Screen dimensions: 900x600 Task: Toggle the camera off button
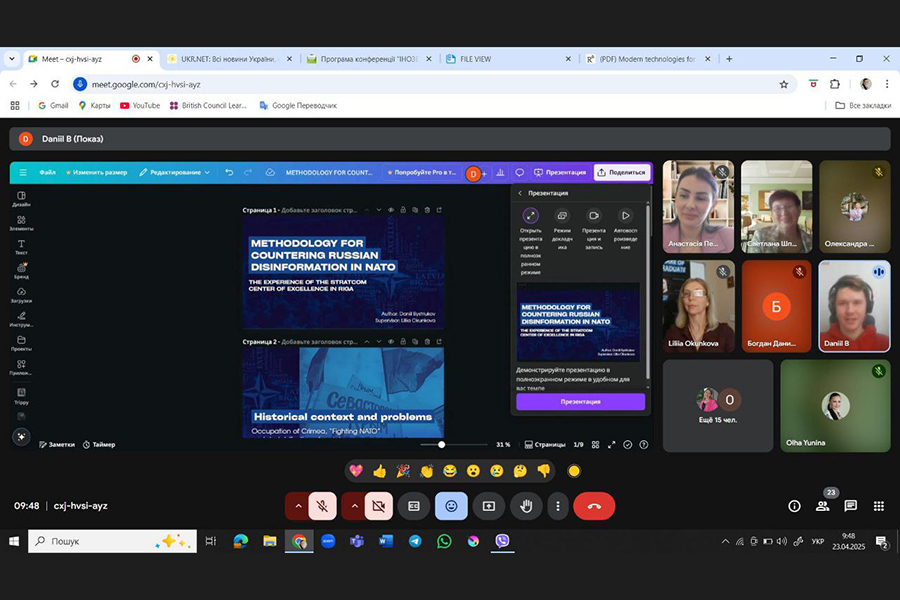click(378, 506)
